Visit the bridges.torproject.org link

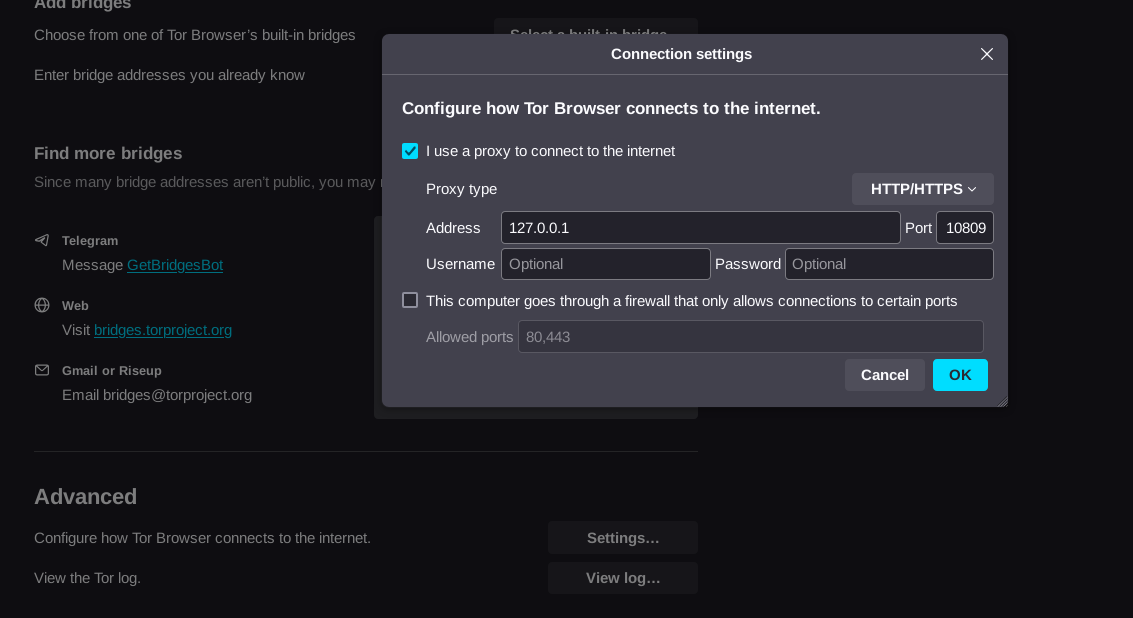point(163,330)
